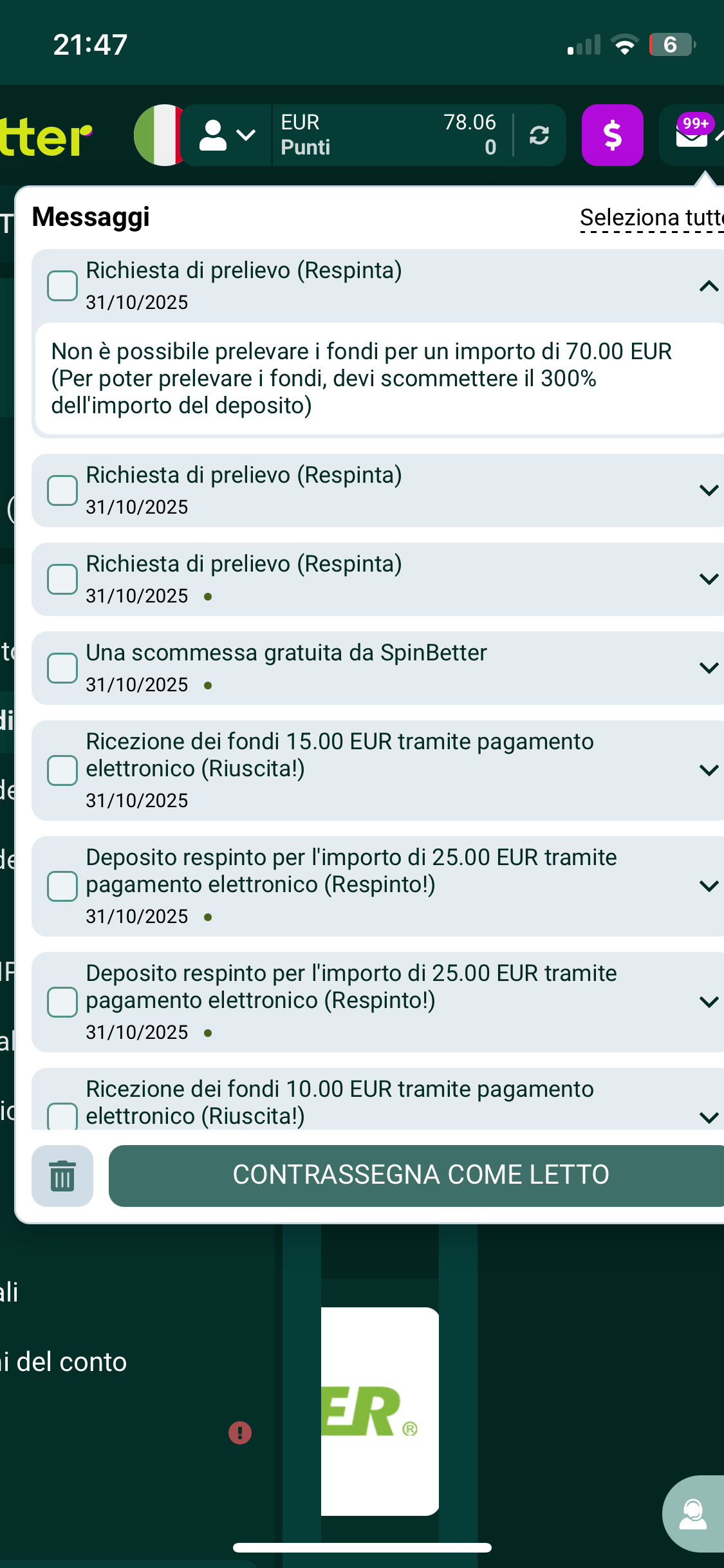The height and width of the screenshot is (1568, 724).
Task: Tap the Italian flag language icon
Action: pyautogui.click(x=160, y=135)
